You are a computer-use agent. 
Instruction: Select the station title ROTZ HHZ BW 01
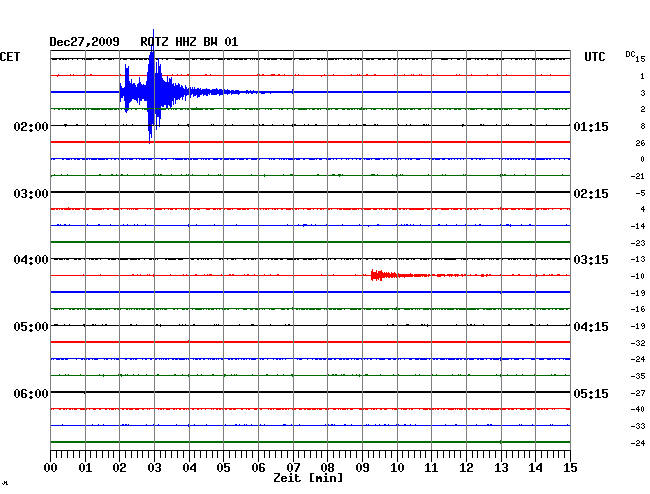click(189, 42)
